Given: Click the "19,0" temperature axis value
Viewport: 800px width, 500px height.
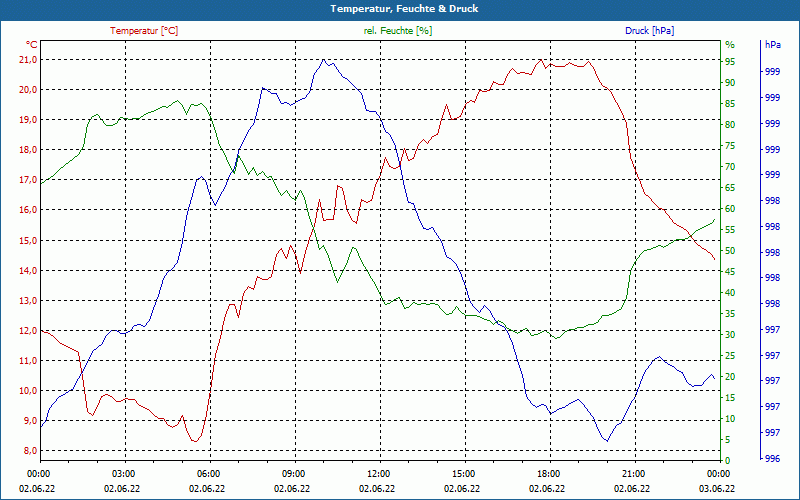Looking at the screenshot, I should (x=28, y=120).
